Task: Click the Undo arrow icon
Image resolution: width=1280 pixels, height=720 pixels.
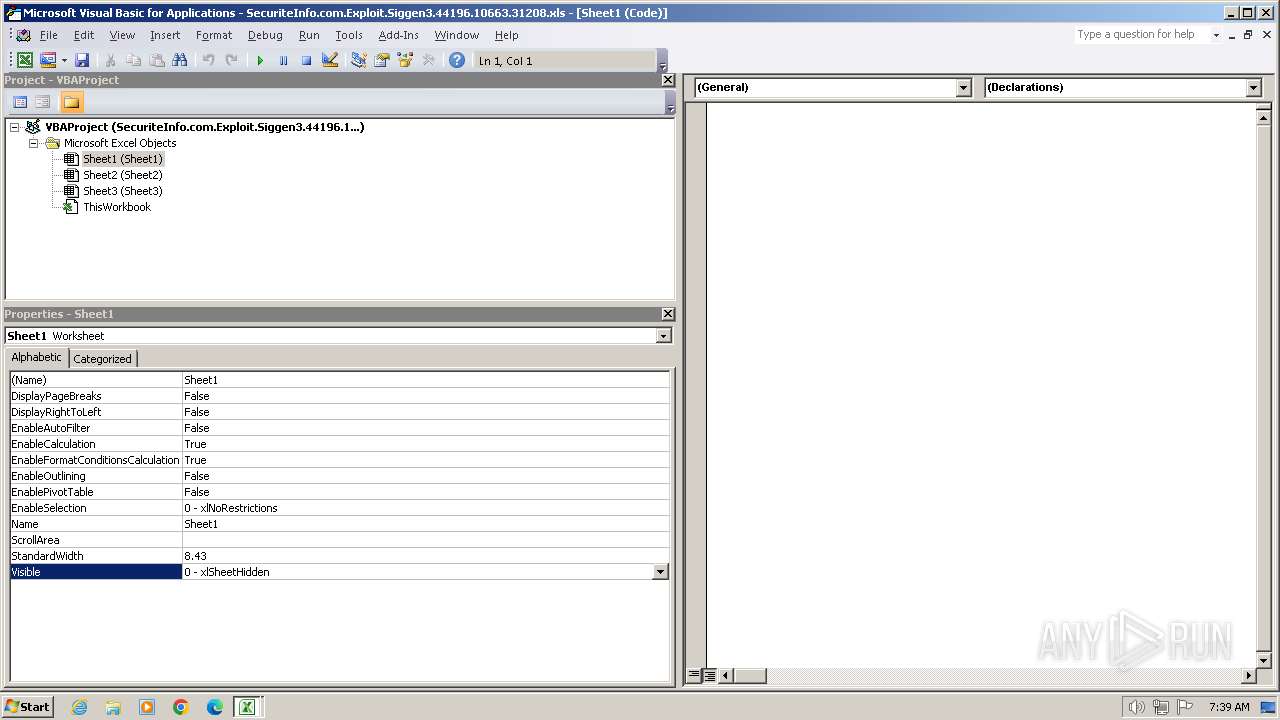Action: [x=208, y=61]
